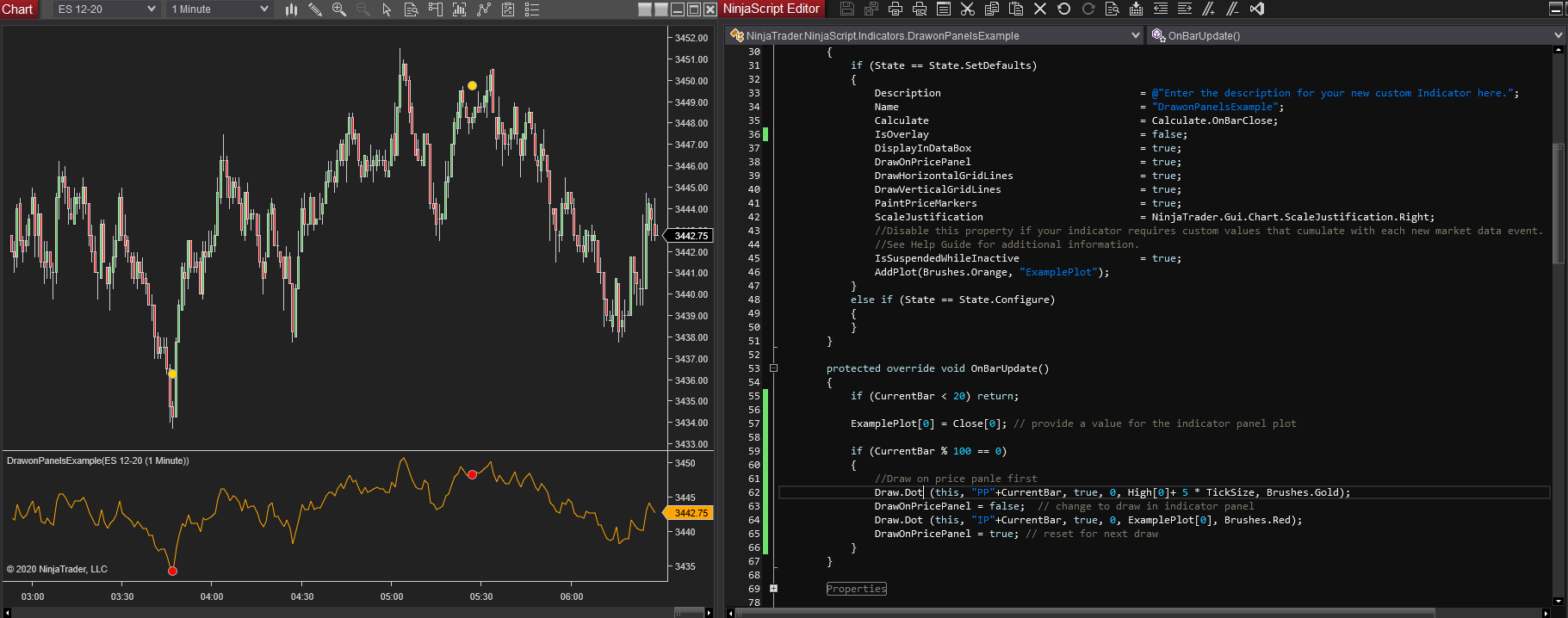
Task: Select the Chart window tab
Action: pyautogui.click(x=18, y=9)
